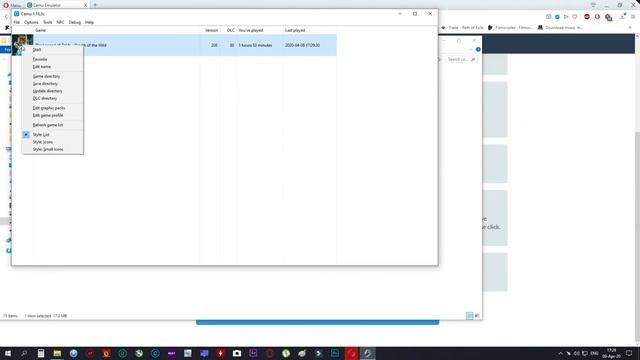Click the blue shield icon in Opera address bar
The image size is (640, 360).
557,17
